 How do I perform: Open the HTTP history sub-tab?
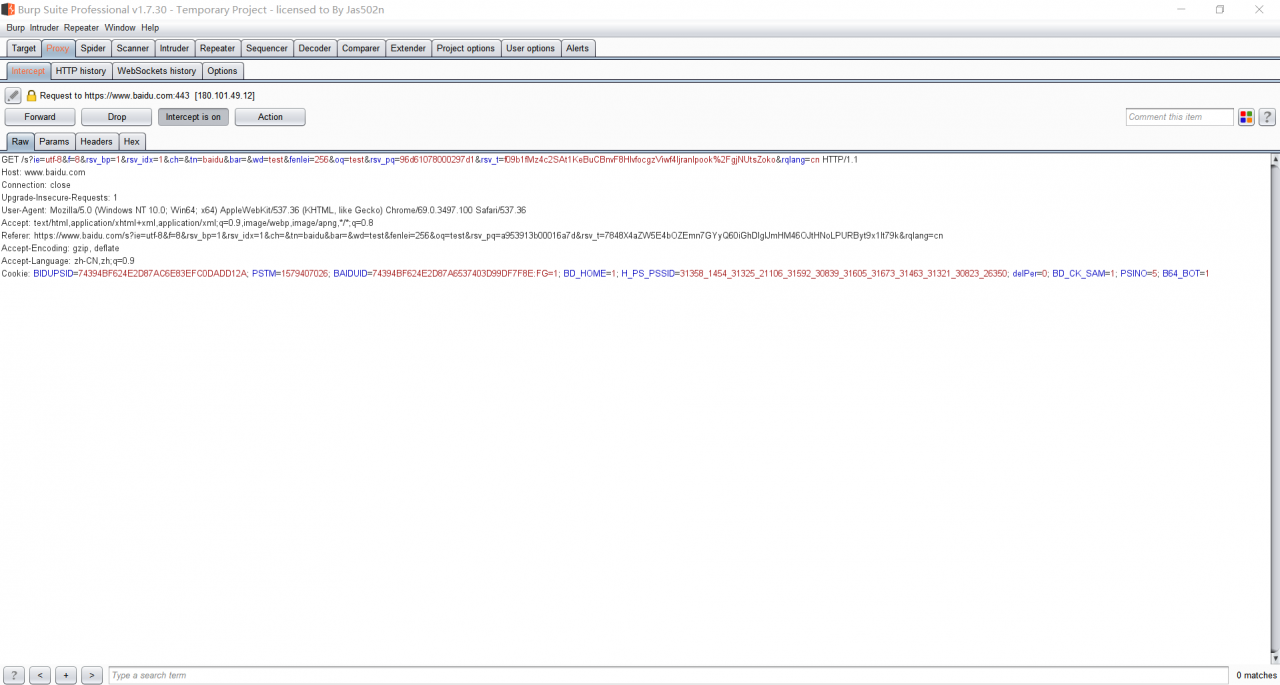81,71
